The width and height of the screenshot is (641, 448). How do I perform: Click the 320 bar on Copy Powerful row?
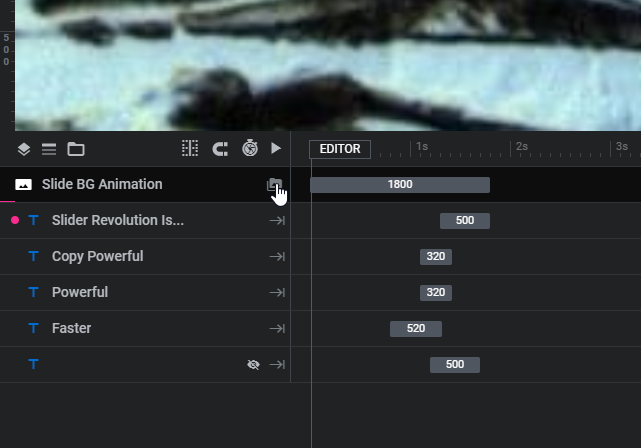click(x=436, y=257)
